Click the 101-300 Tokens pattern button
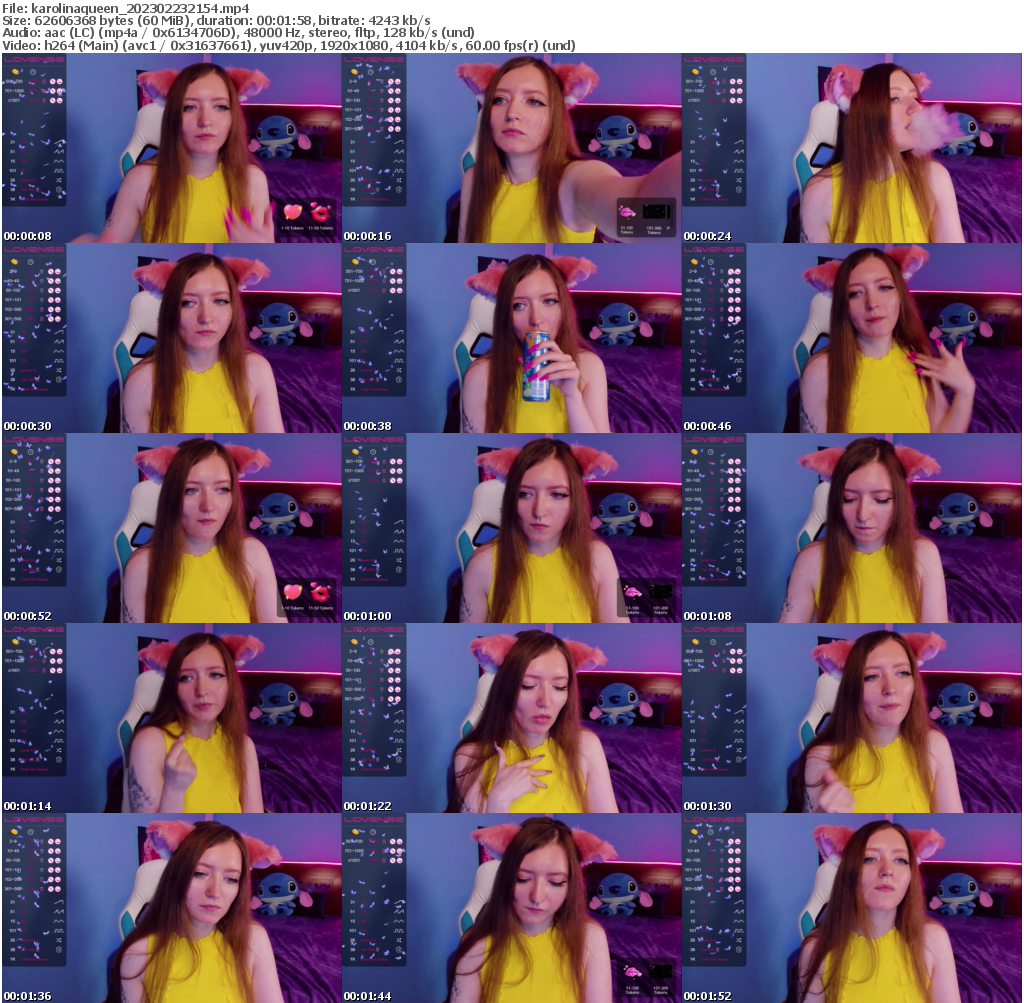The image size is (1024, 1003). 655,211
